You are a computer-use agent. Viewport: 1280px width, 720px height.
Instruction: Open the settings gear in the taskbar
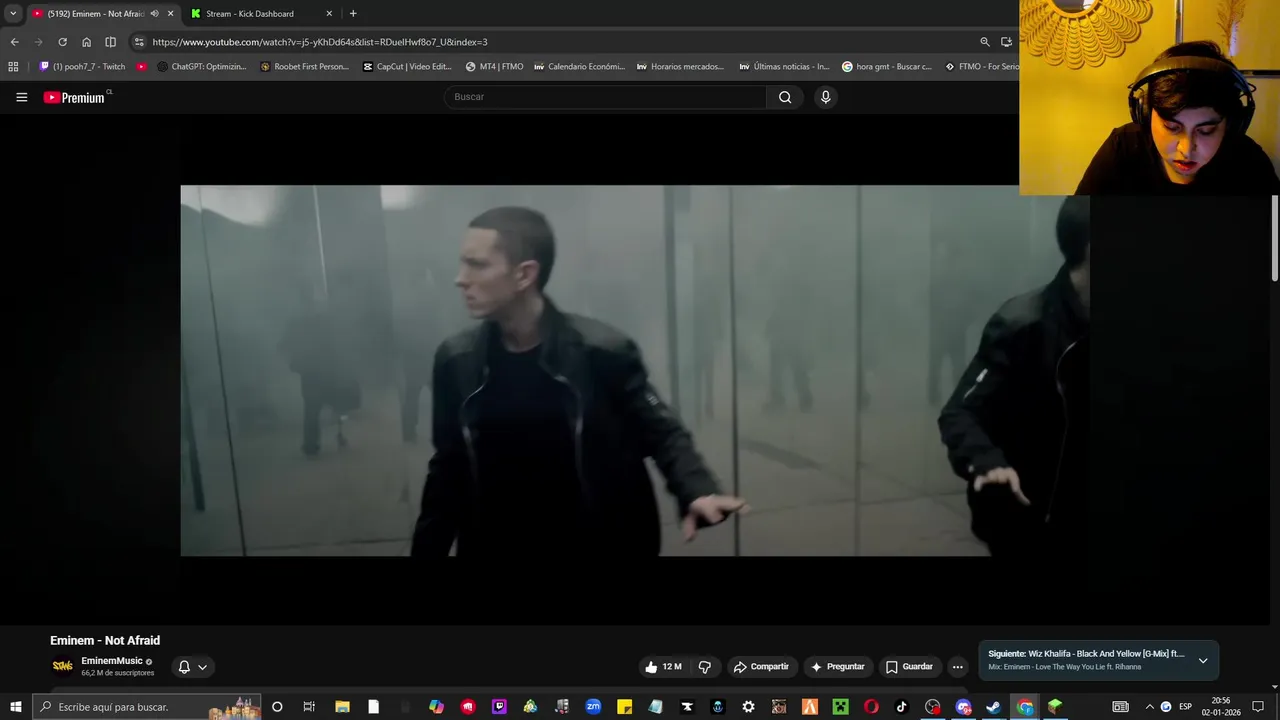coord(748,707)
